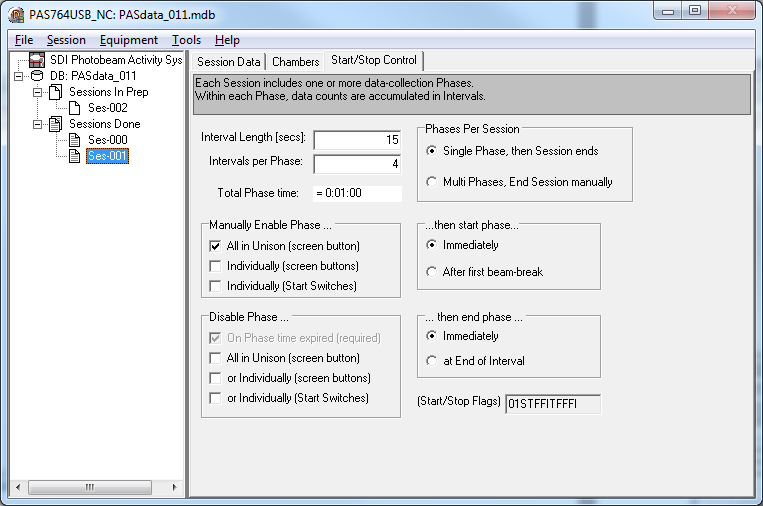Screen dimensions: 763x506
Task: Click the Sessions Done folder icon
Action: pos(56,124)
